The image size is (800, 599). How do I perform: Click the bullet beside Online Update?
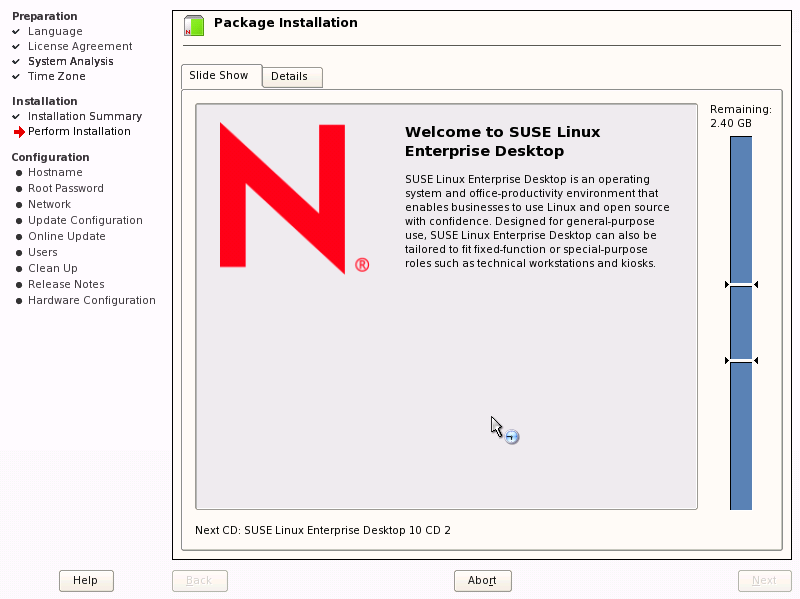click(x=19, y=237)
